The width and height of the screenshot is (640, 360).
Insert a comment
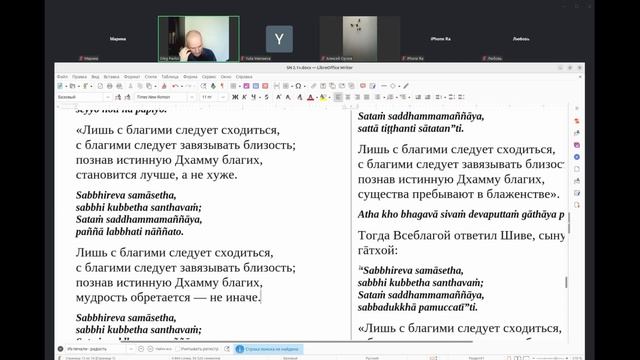[363, 86]
